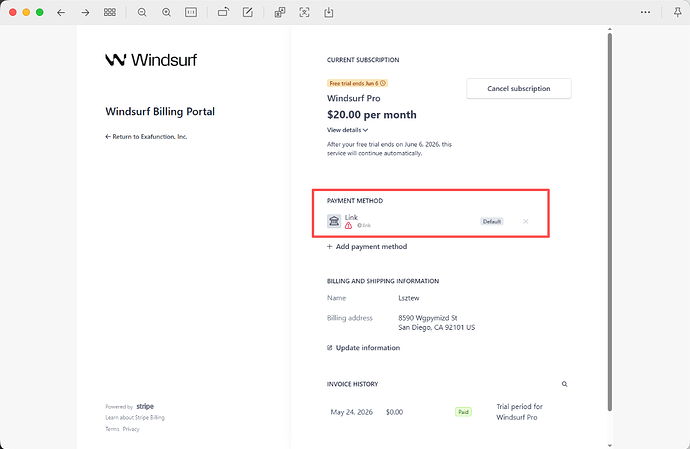The image size is (690, 449).
Task: Click Update information link
Action: click(363, 348)
